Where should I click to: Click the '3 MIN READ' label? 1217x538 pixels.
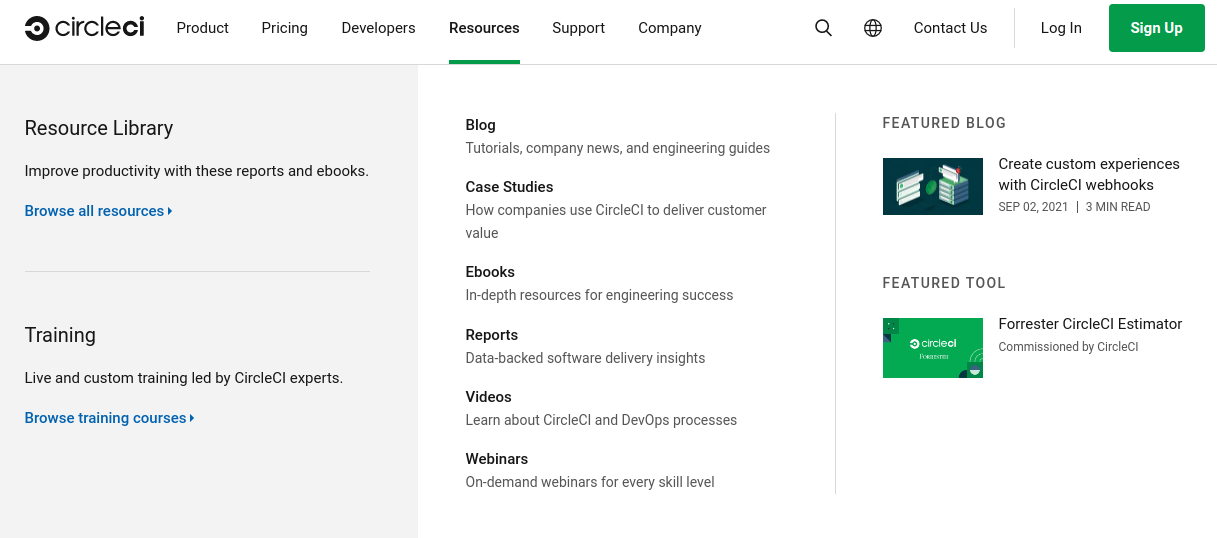(1118, 207)
